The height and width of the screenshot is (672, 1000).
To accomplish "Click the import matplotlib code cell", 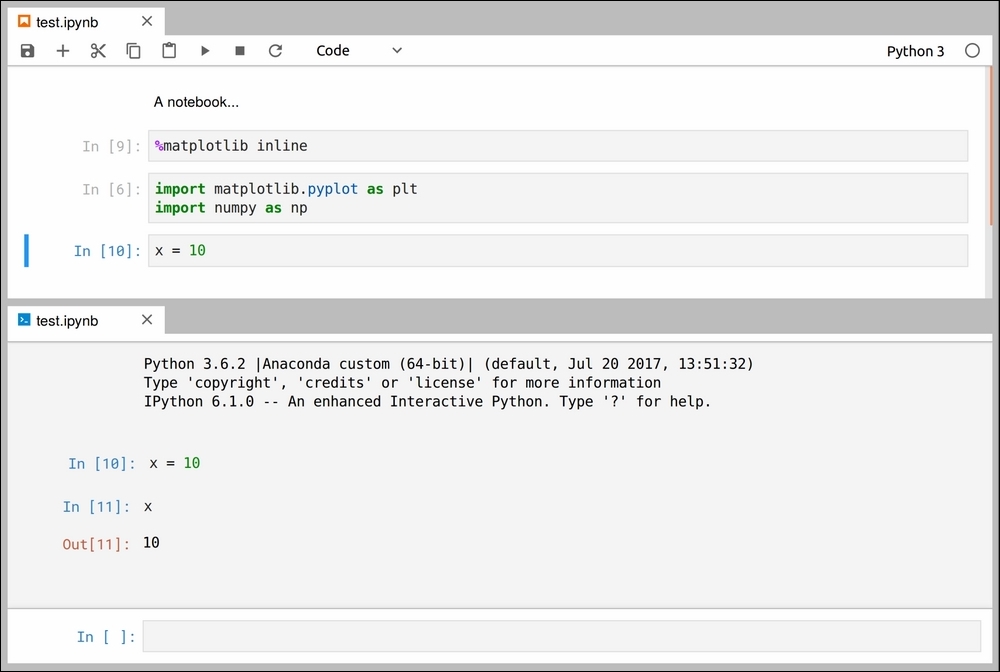I will (558, 198).
